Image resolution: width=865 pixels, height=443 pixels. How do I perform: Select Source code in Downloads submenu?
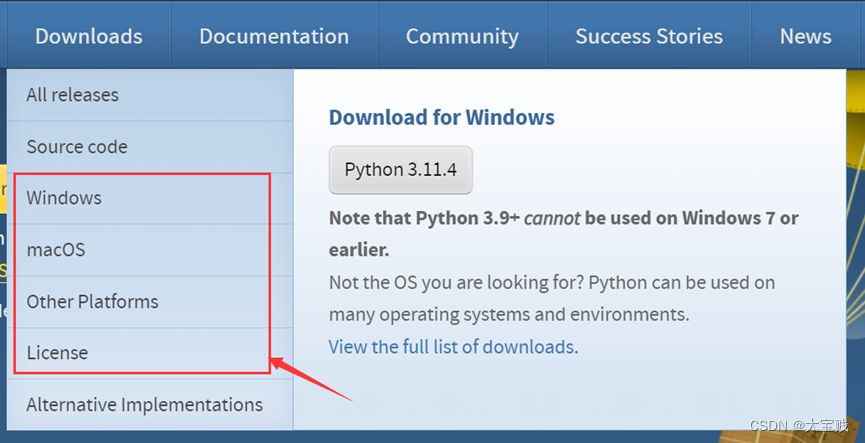tap(150, 147)
